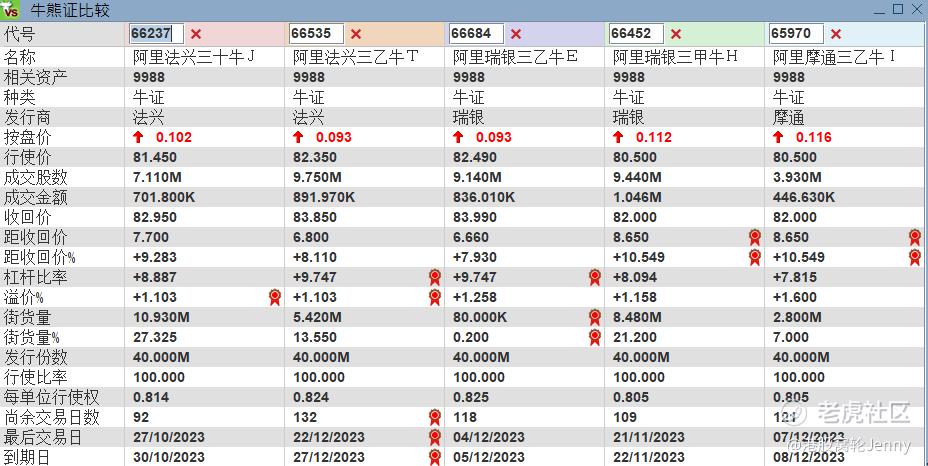
Task: Click premium value +1.600
Action: (795, 297)
